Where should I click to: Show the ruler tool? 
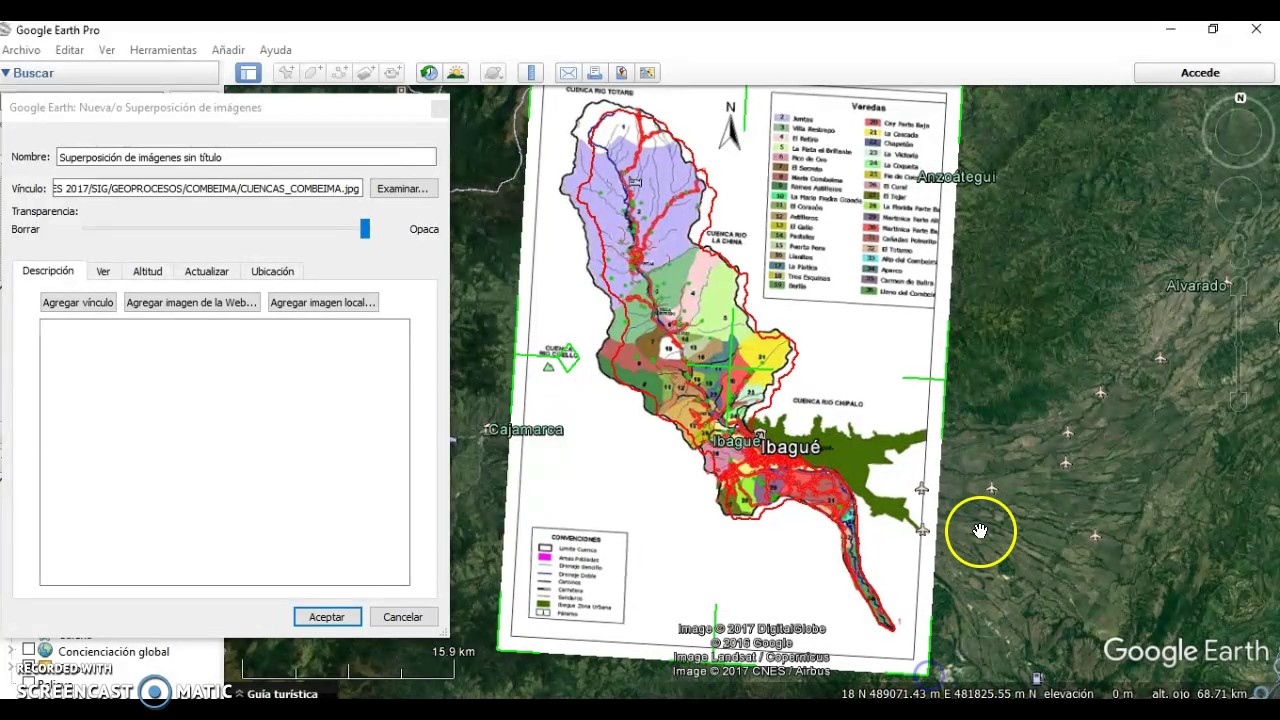[531, 73]
